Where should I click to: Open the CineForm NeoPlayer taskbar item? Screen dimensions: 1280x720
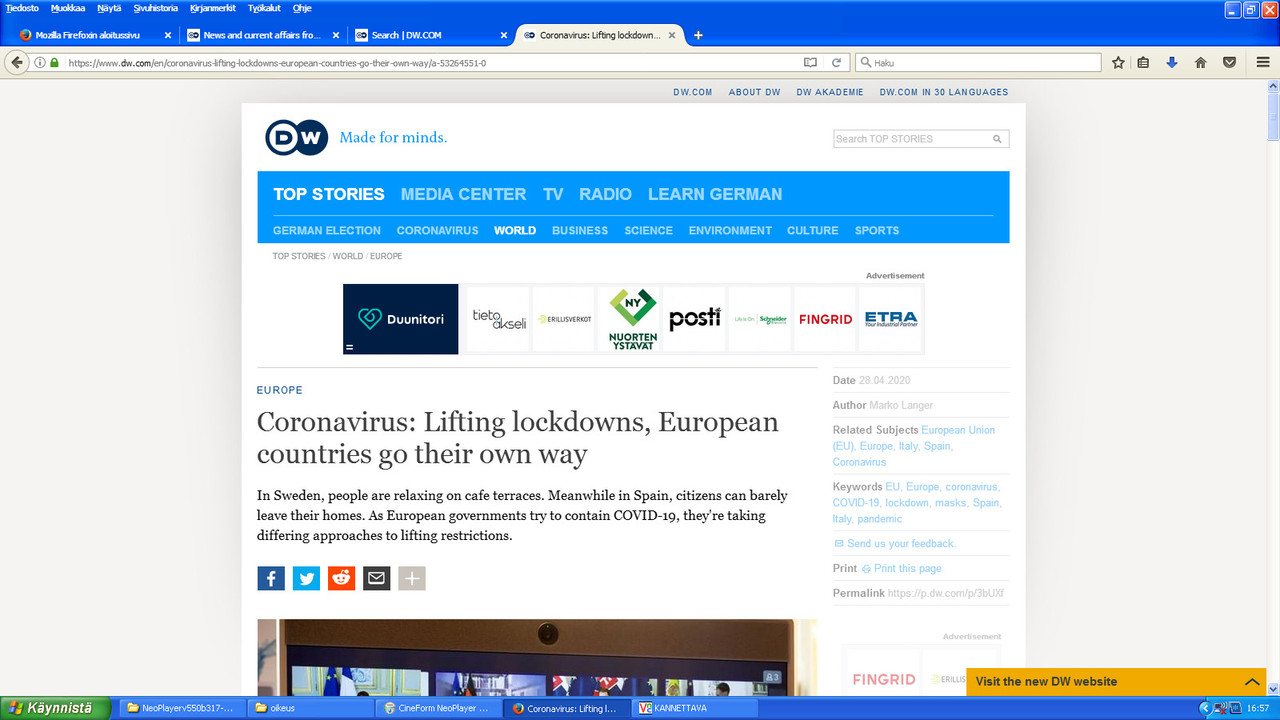438,708
